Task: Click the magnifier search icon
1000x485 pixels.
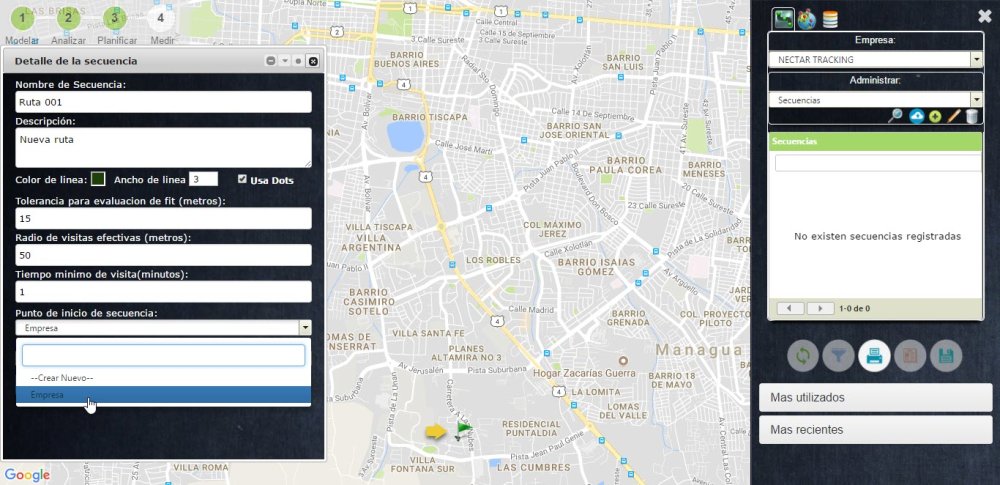Action: (895, 116)
